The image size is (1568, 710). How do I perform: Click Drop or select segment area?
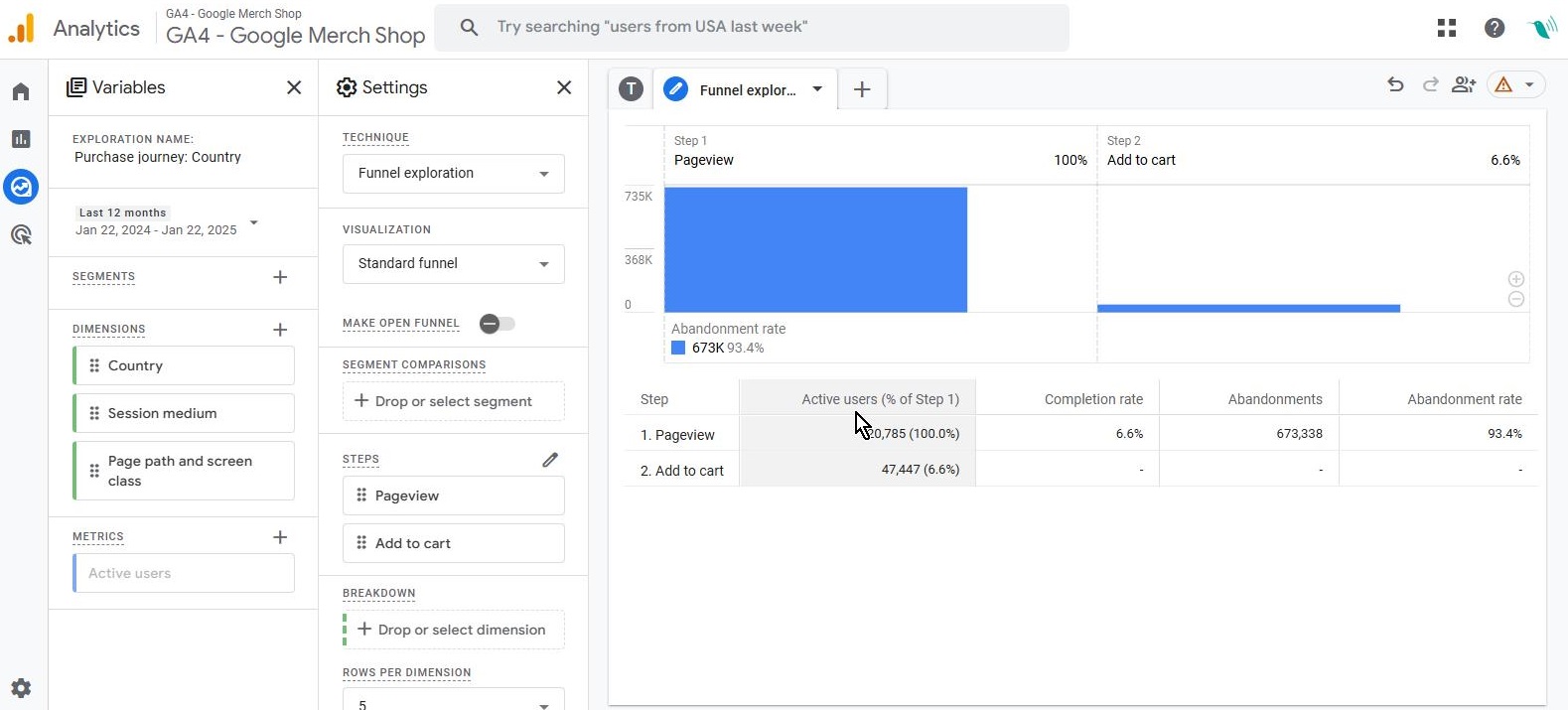pos(454,401)
